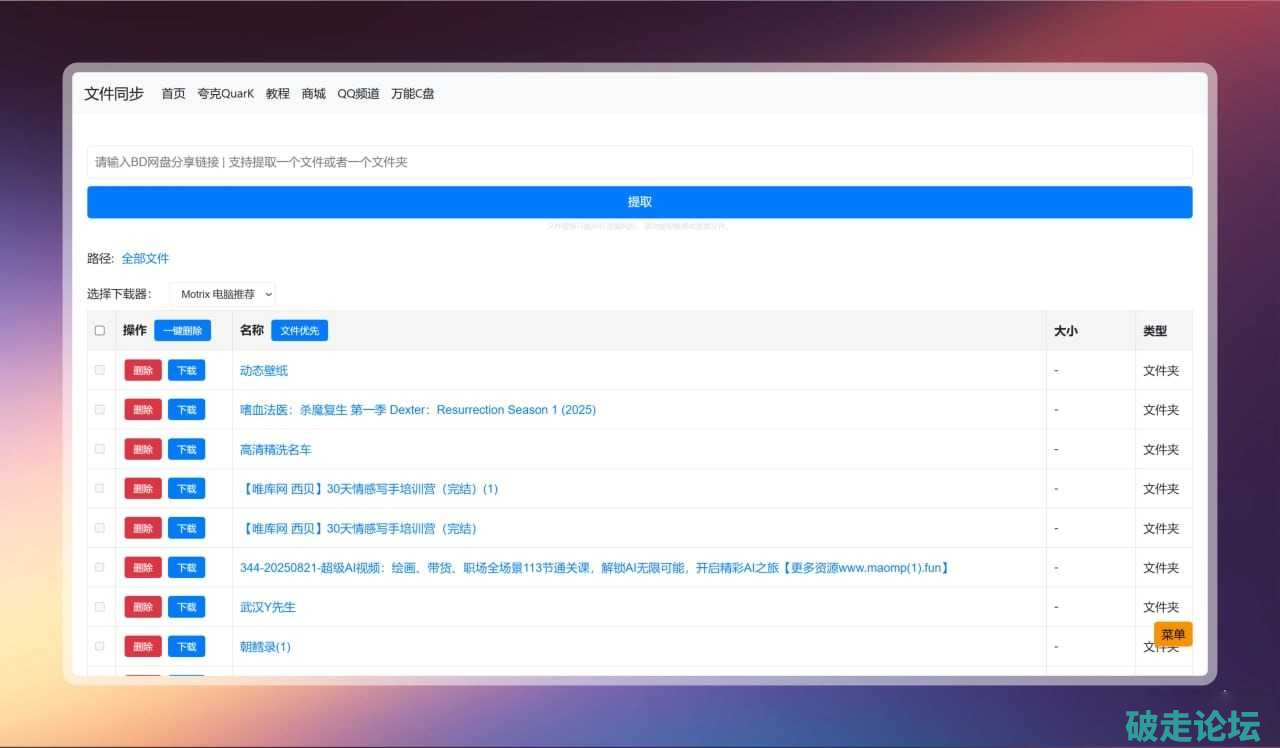This screenshot has width=1280, height=748.
Task: Tick the select-all checkbox in table header
Action: pyautogui.click(x=99, y=331)
